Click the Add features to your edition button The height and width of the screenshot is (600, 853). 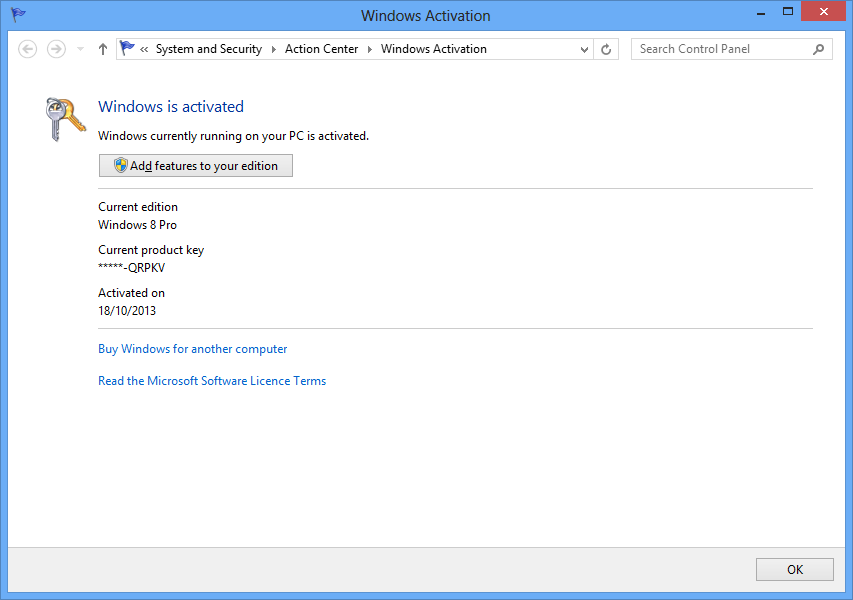point(196,165)
